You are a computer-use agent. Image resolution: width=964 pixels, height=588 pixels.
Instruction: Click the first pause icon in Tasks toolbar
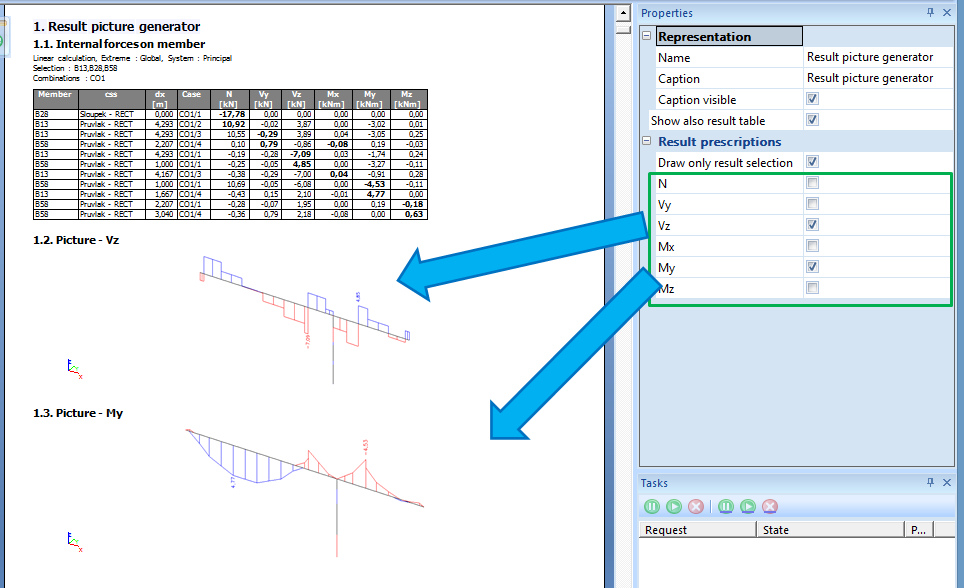click(652, 507)
